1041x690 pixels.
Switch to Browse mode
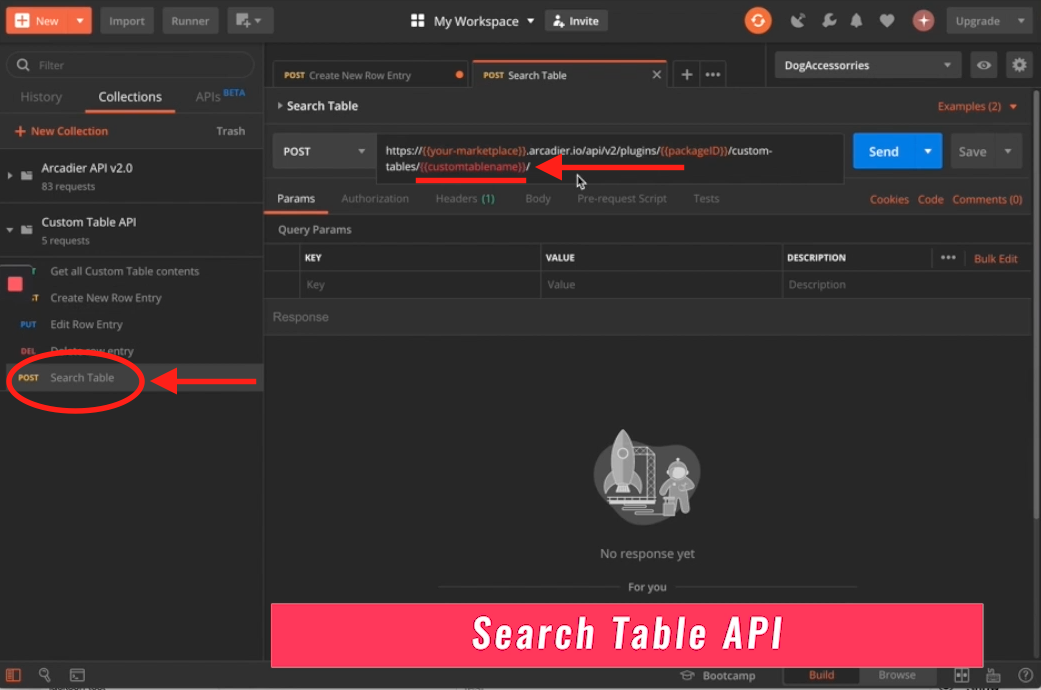[x=897, y=675]
